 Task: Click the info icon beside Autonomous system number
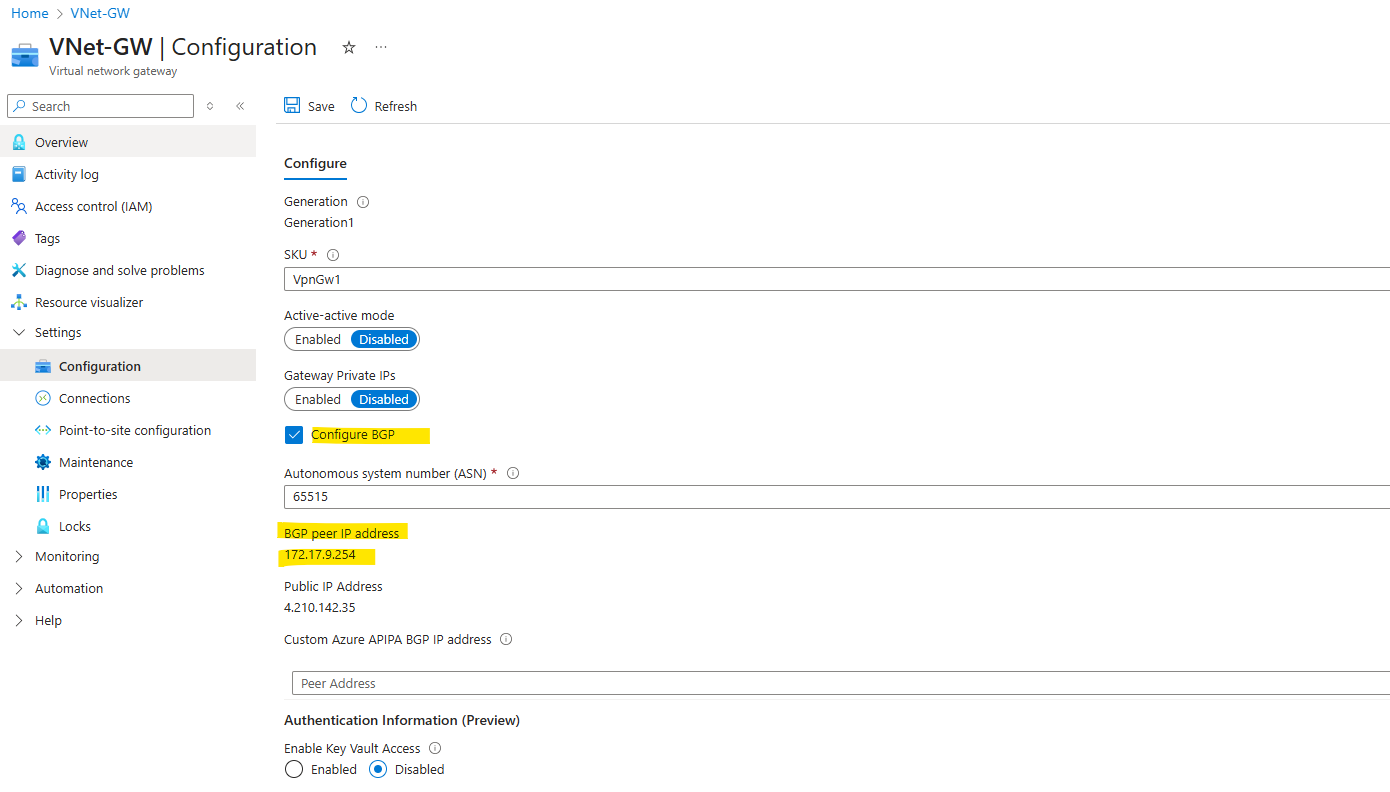click(x=513, y=473)
